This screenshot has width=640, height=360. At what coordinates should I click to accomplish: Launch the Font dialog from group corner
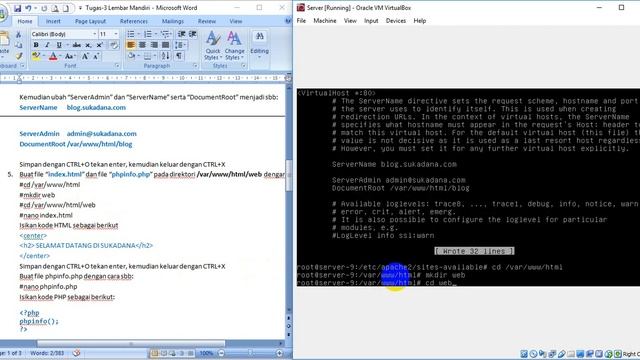click(117, 65)
